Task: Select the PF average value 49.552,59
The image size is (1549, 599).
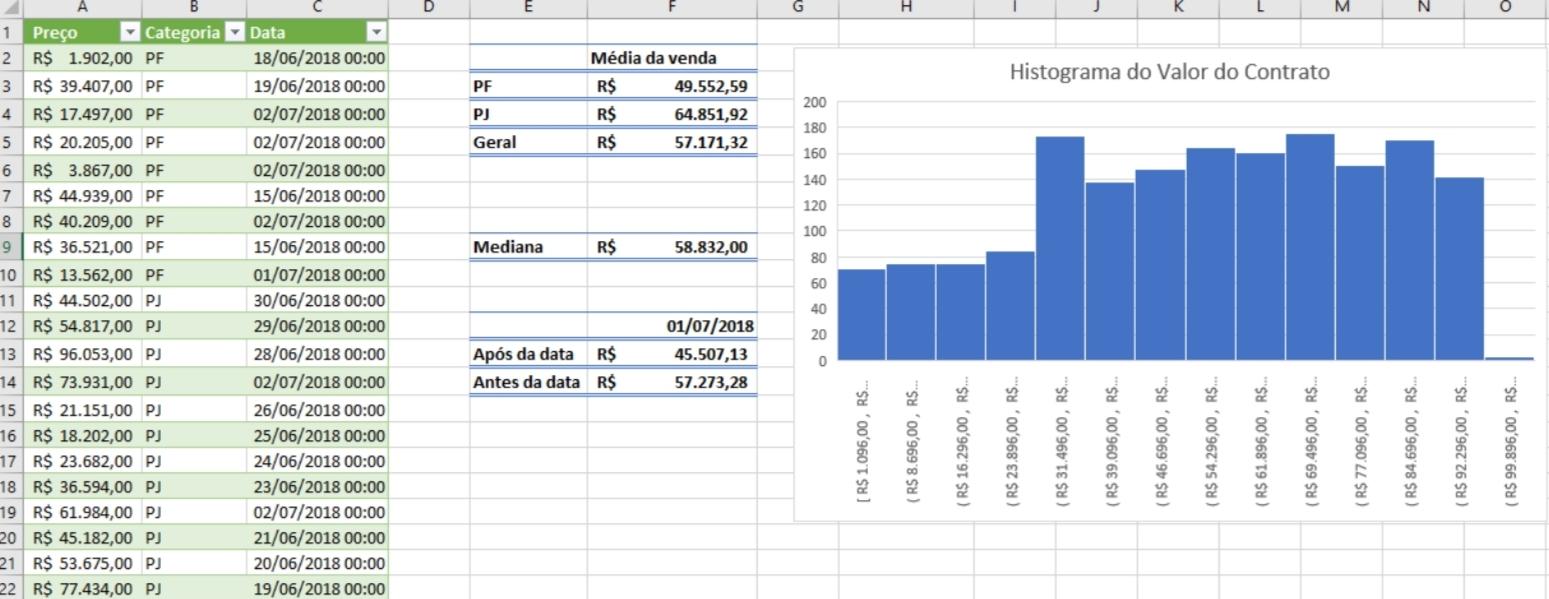Action: (672, 86)
